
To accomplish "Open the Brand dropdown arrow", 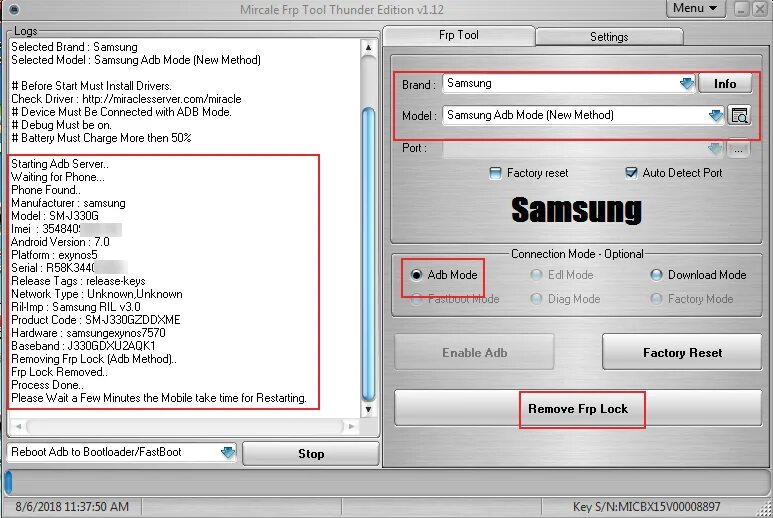I will (687, 83).
